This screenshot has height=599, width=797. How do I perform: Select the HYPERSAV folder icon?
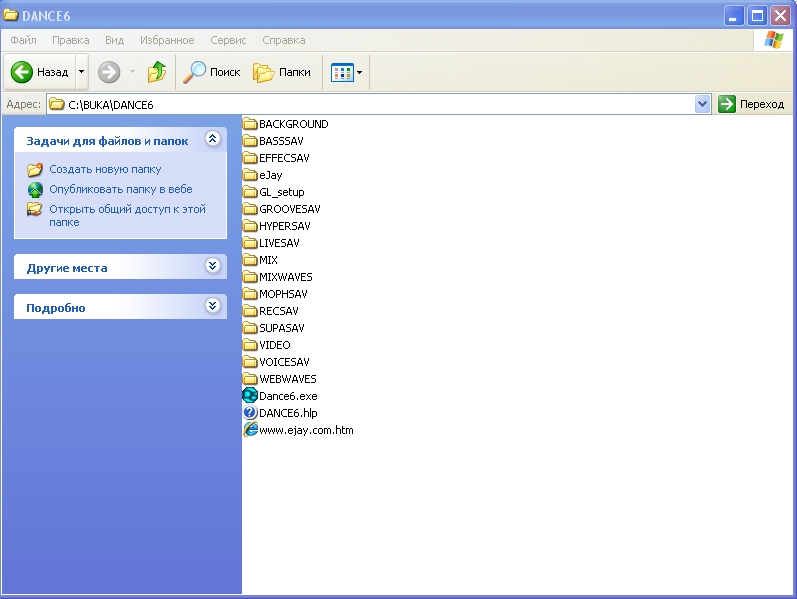pyautogui.click(x=250, y=226)
